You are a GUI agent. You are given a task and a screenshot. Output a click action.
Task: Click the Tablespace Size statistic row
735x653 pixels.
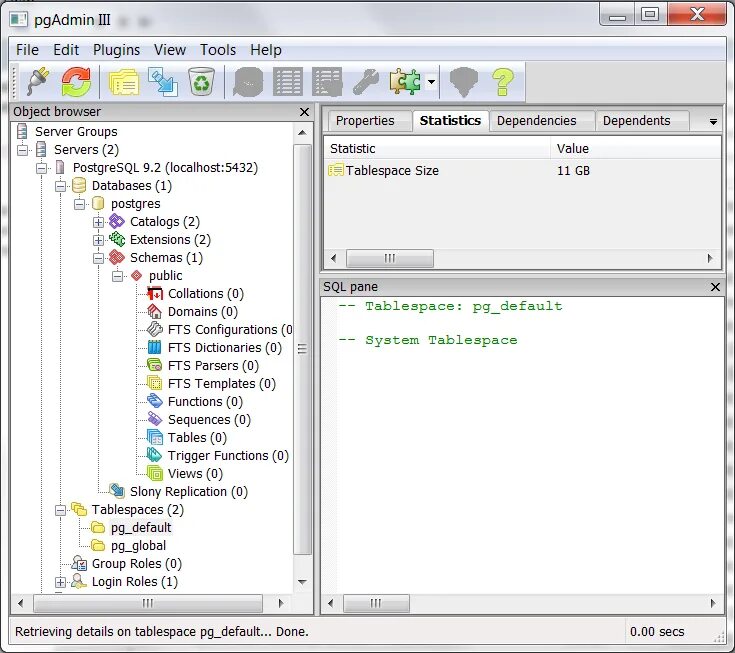[x=522, y=171]
